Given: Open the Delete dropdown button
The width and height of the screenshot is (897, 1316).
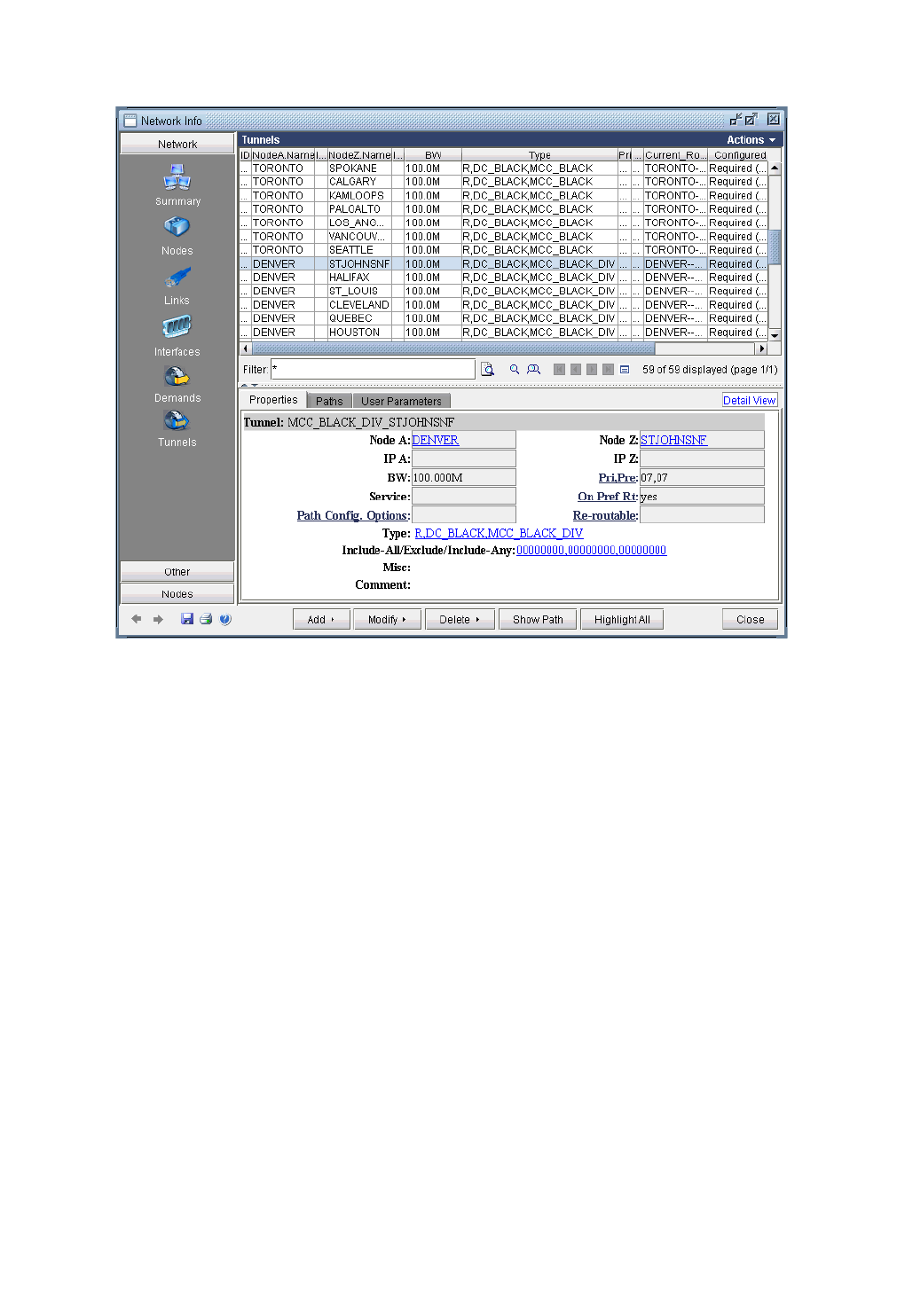Looking at the screenshot, I should click(460, 619).
